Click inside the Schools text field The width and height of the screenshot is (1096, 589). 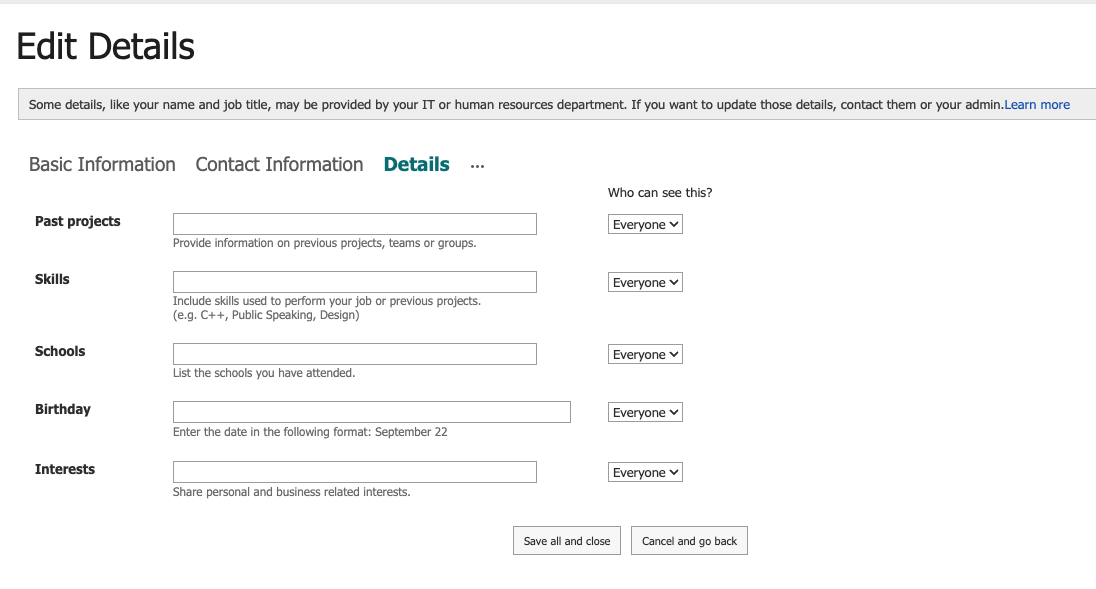[354, 353]
